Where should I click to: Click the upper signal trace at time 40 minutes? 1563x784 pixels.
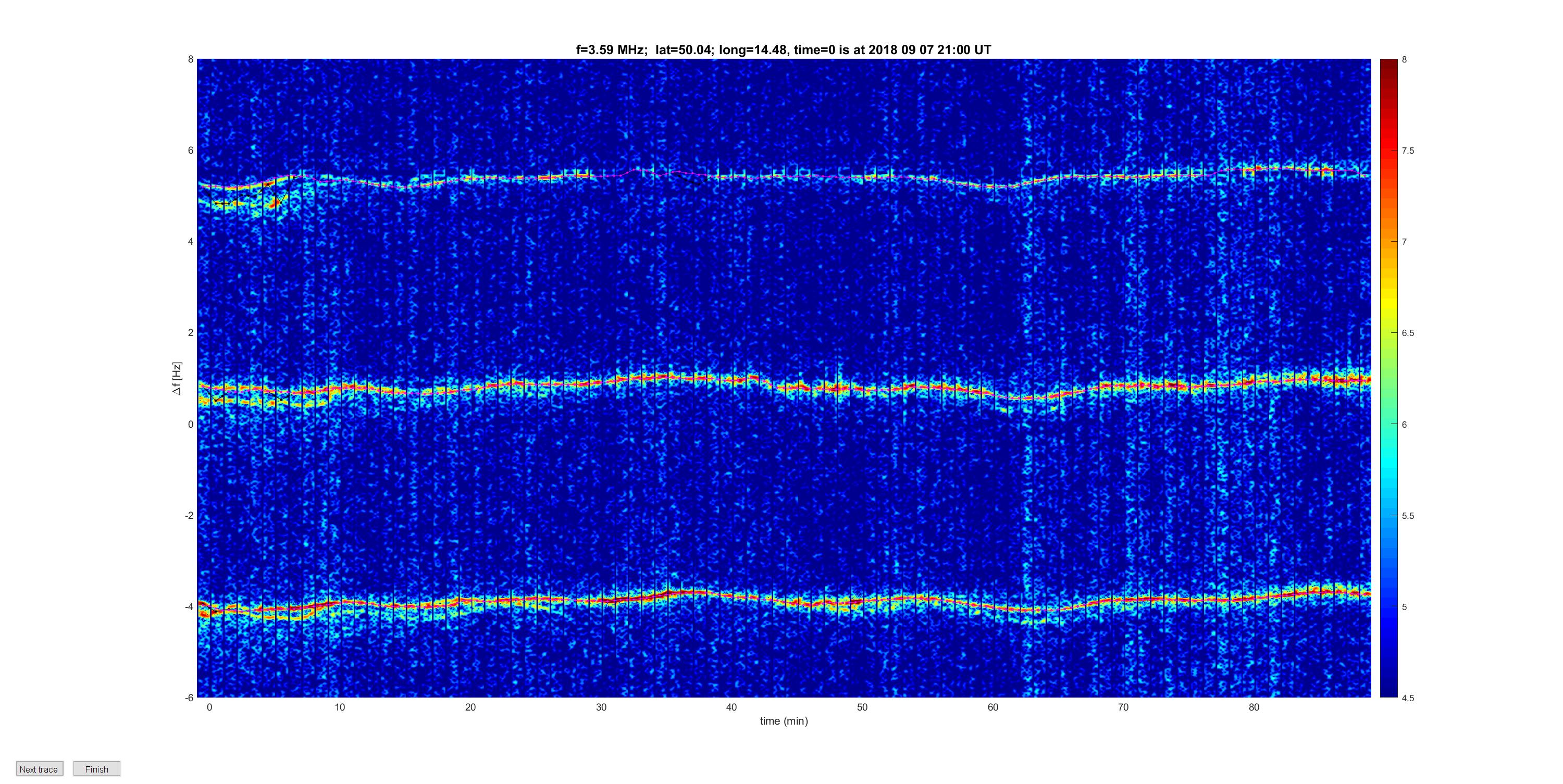coord(732,177)
